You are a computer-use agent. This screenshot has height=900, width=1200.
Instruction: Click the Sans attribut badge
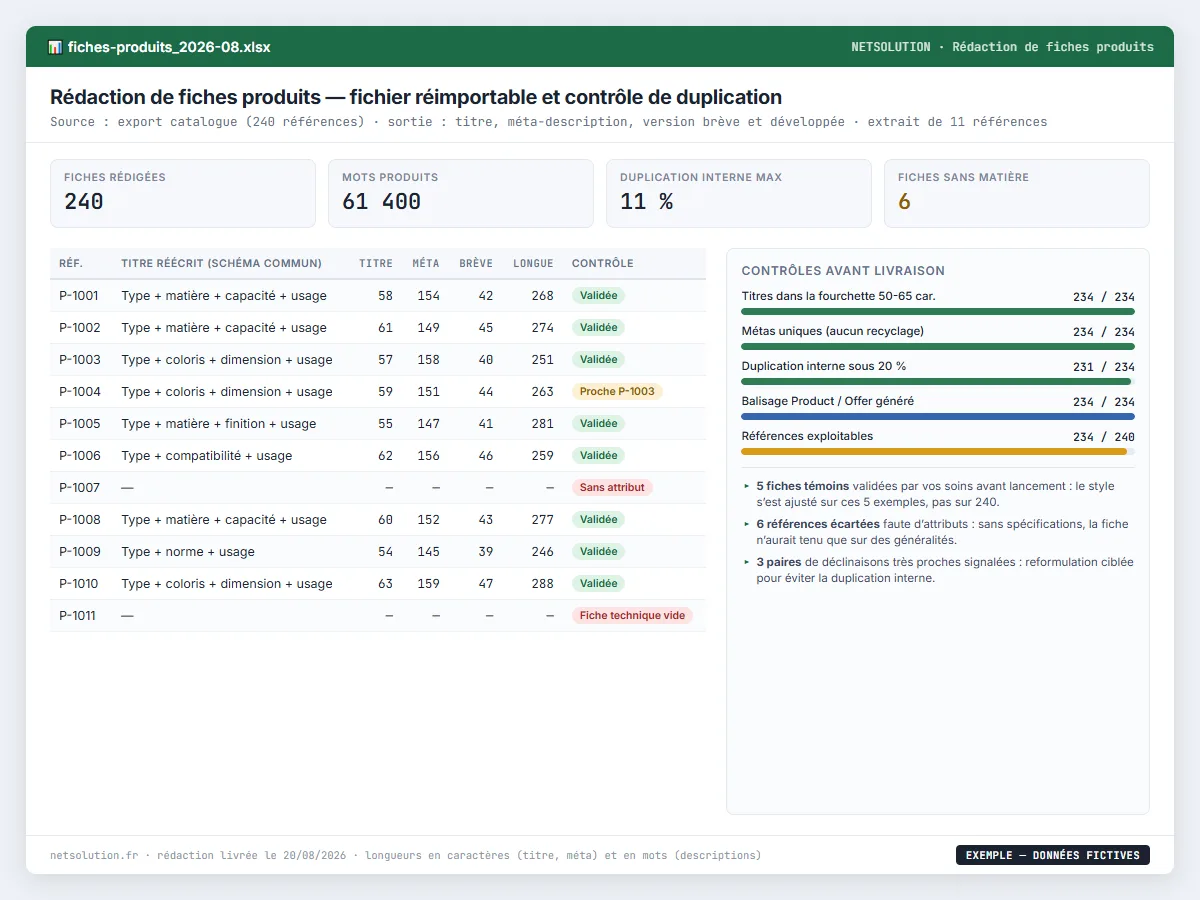click(x=612, y=488)
